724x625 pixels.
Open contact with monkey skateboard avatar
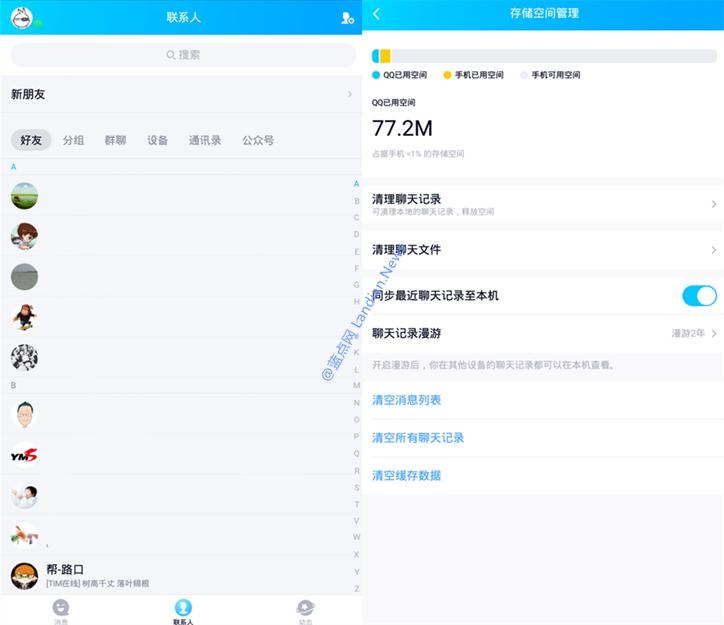24,317
